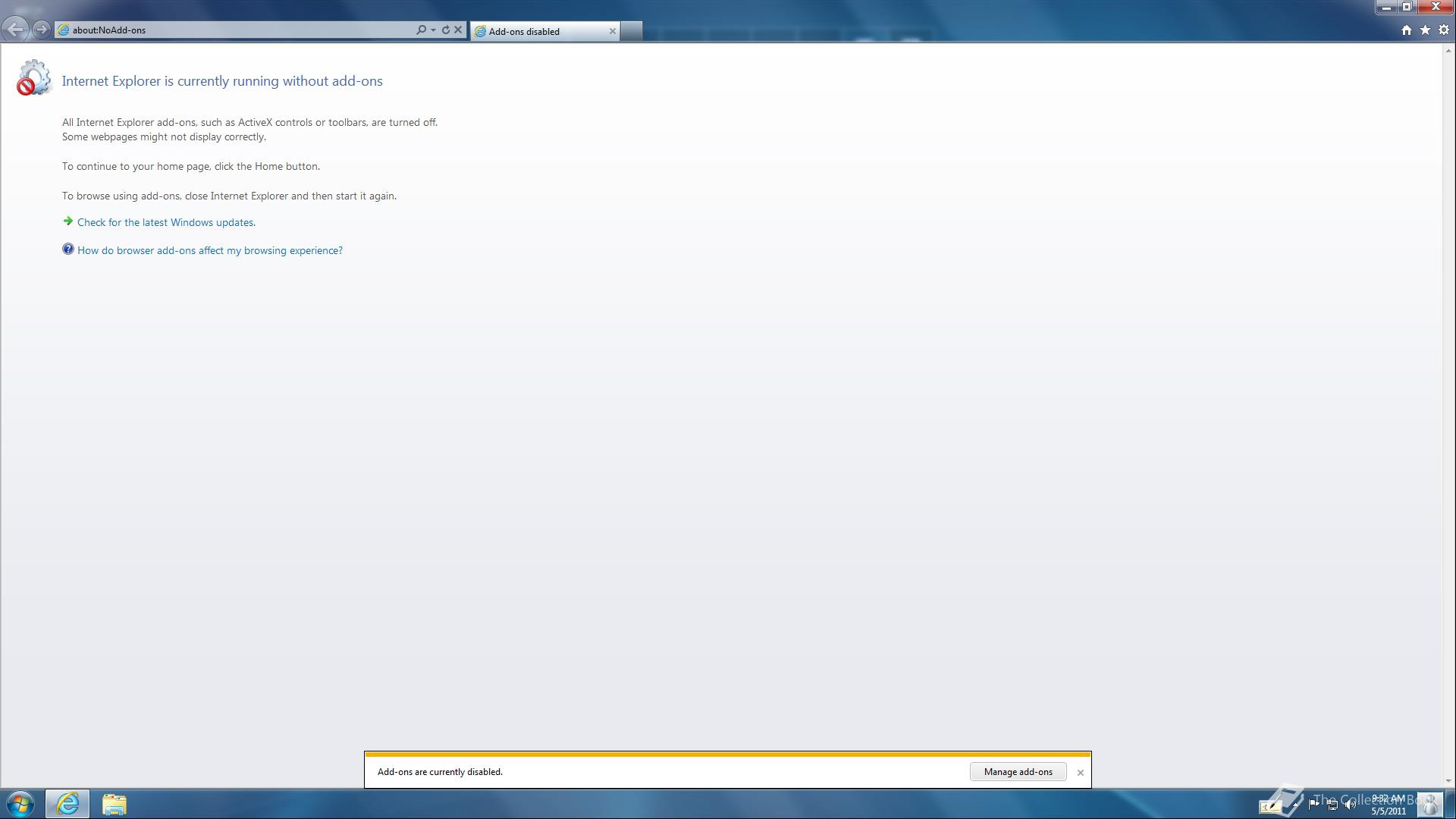Click the page heading 'Internet Explorer is currently running without add-ons'
Viewport: 1456px width, 819px height.
click(222, 81)
